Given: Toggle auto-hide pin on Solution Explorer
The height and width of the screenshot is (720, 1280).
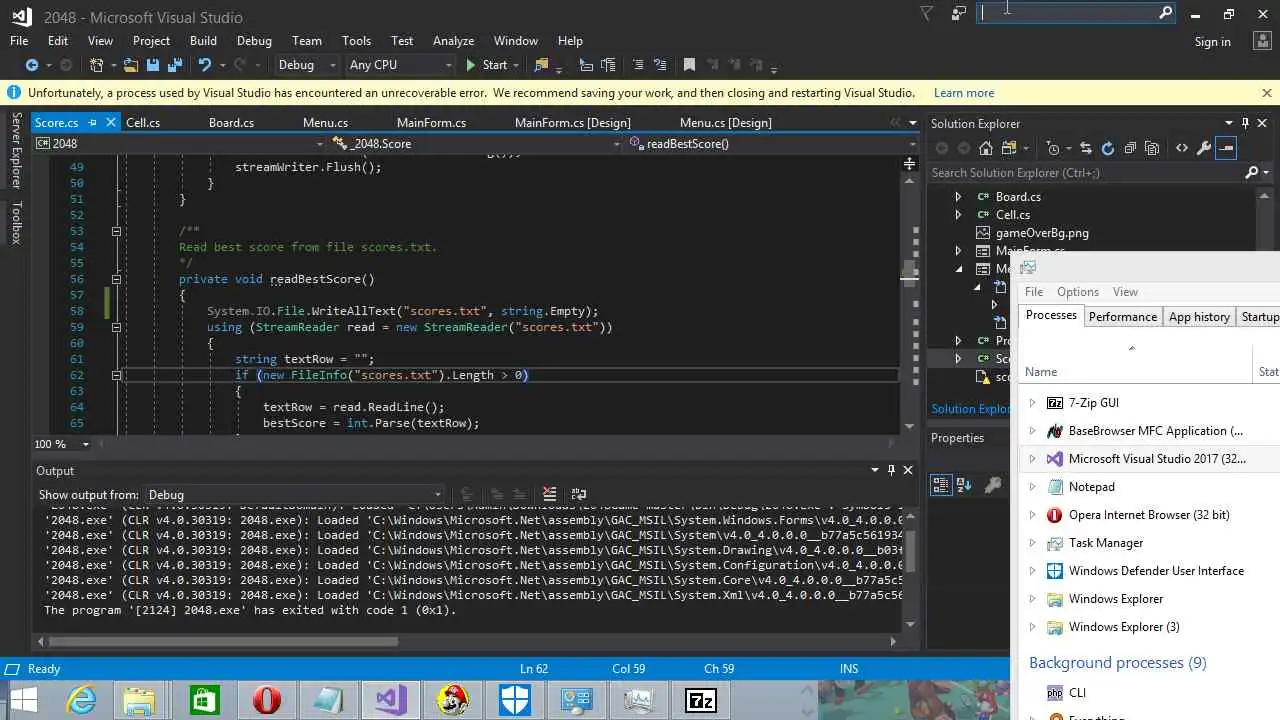Looking at the screenshot, I should (1245, 123).
